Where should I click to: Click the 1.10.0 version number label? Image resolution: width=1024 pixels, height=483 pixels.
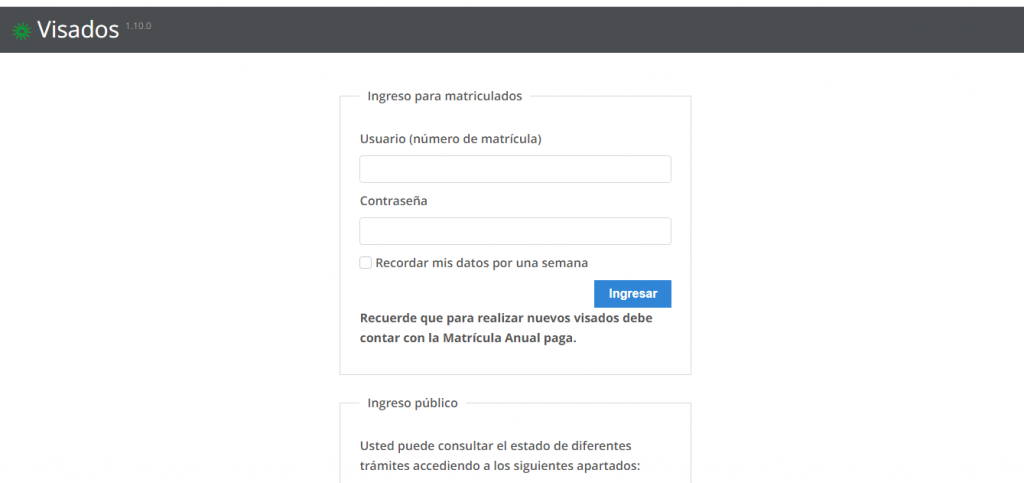coord(138,25)
